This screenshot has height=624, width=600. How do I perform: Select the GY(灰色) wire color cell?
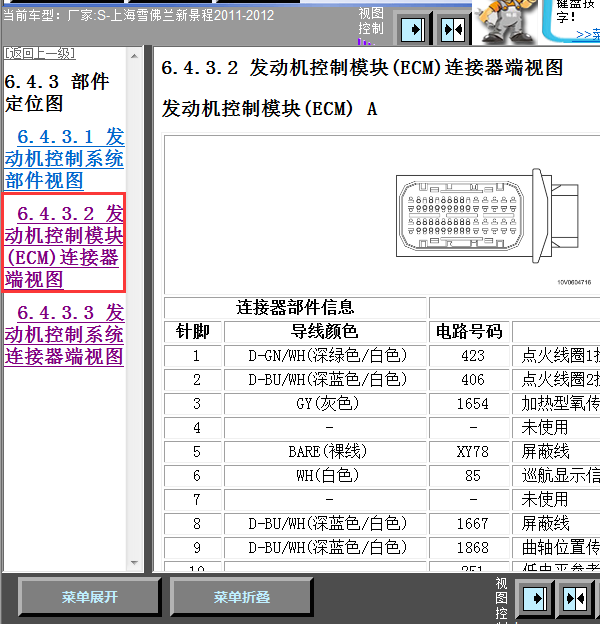pos(327,404)
